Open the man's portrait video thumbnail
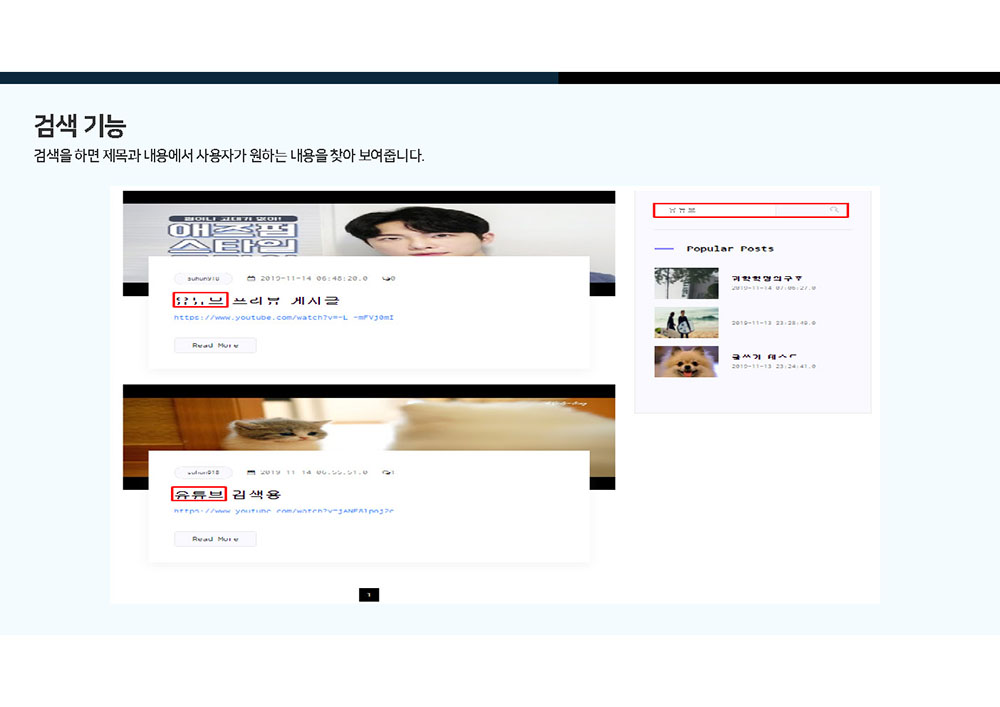The image size is (1000, 707). click(x=369, y=230)
